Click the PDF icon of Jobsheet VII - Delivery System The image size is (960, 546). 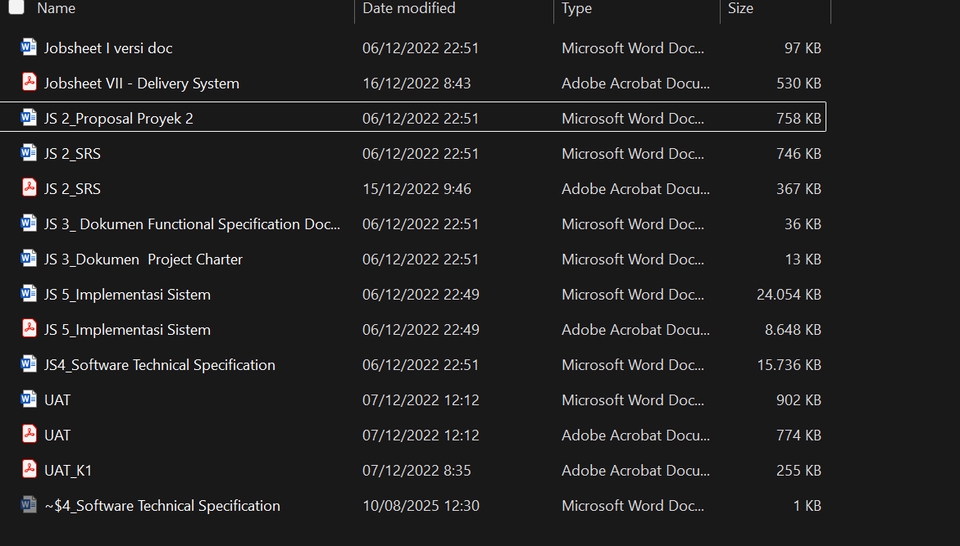tap(28, 83)
